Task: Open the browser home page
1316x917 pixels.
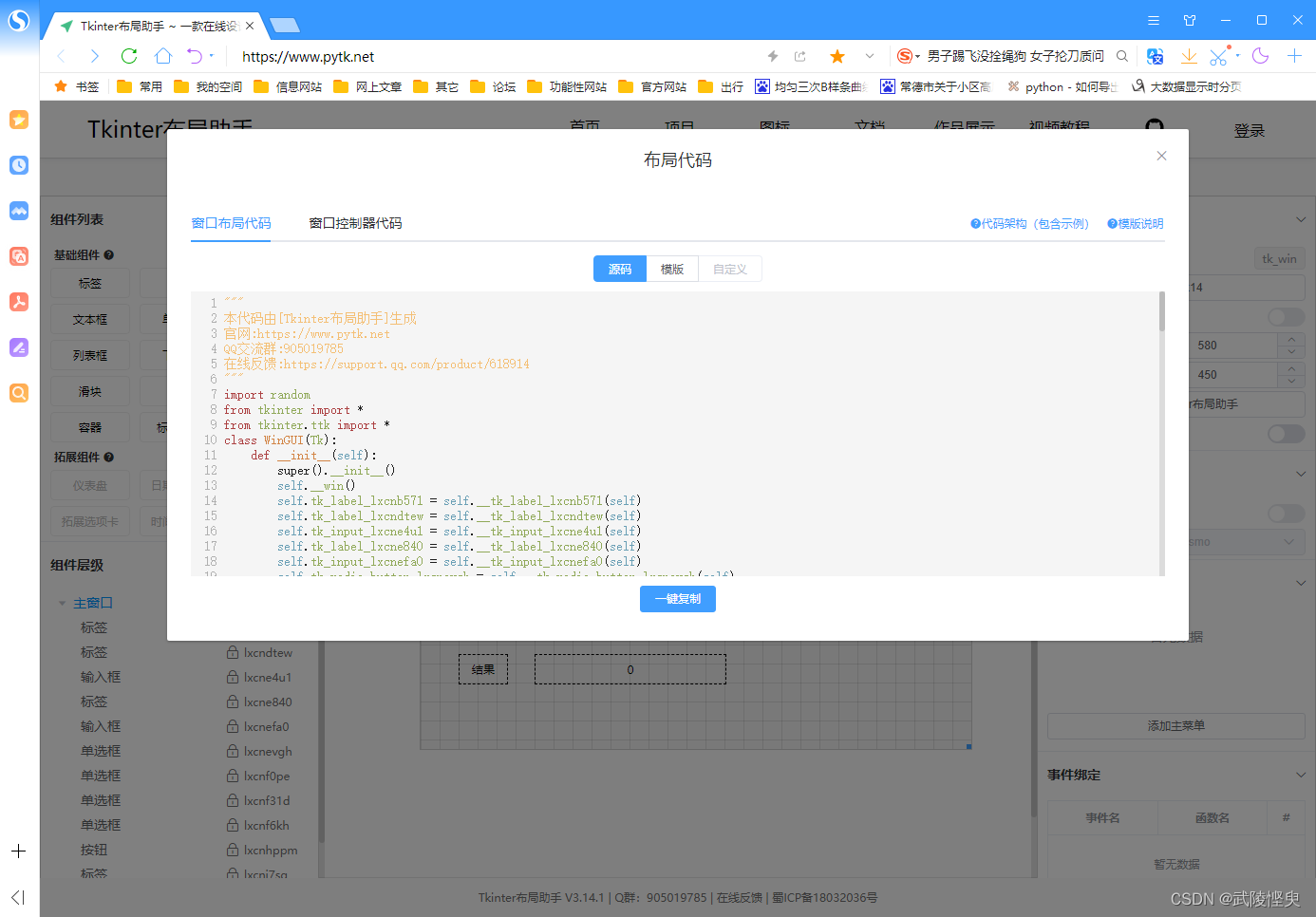Action: click(163, 56)
